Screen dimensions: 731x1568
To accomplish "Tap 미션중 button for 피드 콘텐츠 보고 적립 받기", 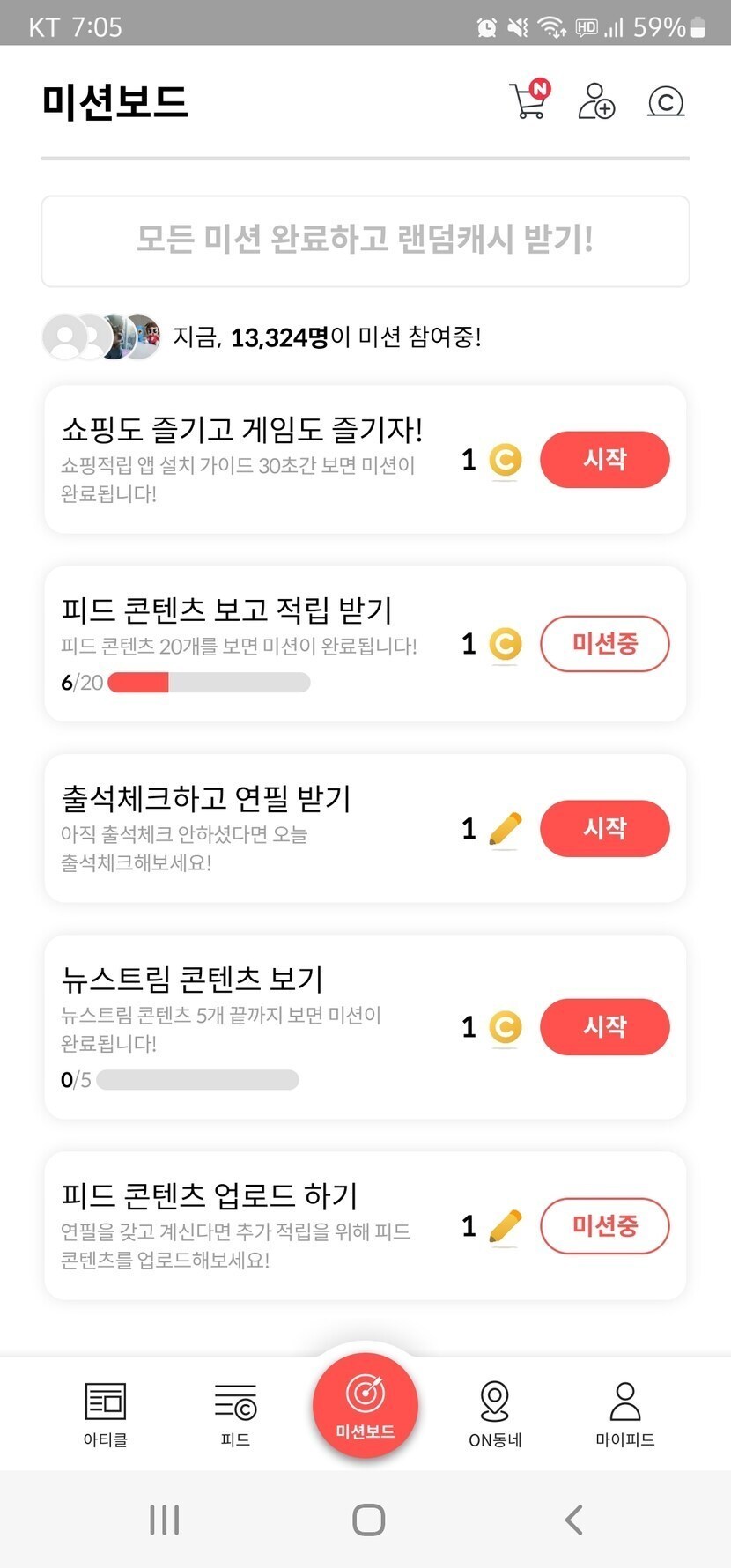I will tap(604, 644).
